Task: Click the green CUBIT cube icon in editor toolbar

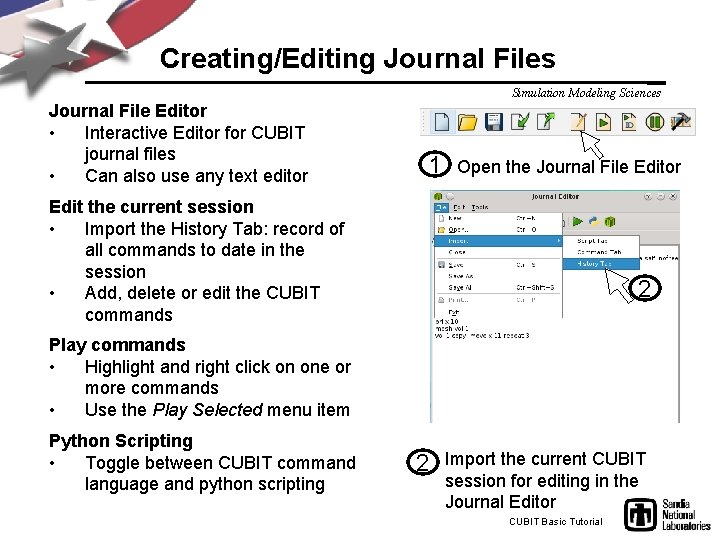Action: pyautogui.click(x=610, y=222)
